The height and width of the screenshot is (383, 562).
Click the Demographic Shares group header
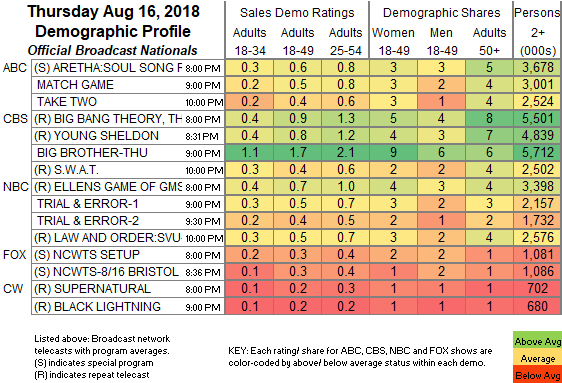pyautogui.click(x=441, y=13)
